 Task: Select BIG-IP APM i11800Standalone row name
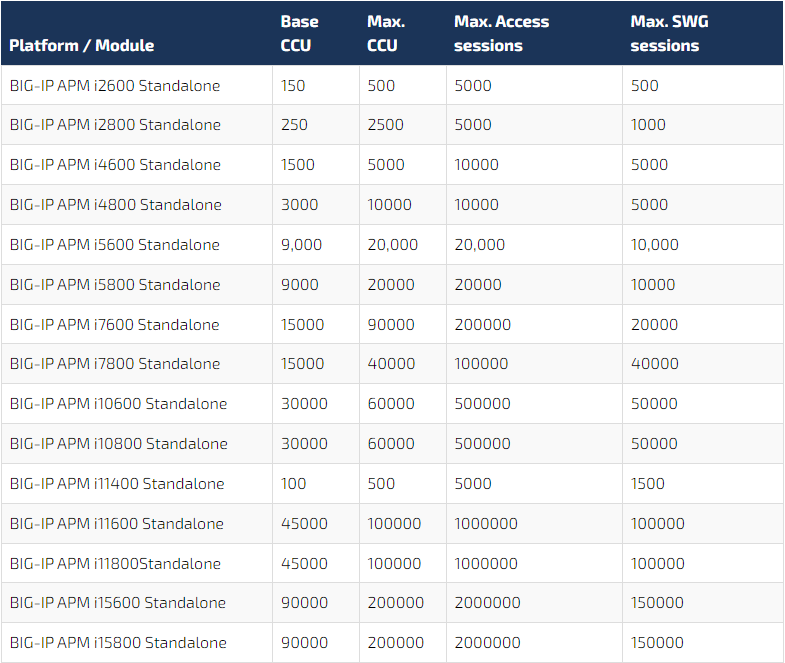115,564
